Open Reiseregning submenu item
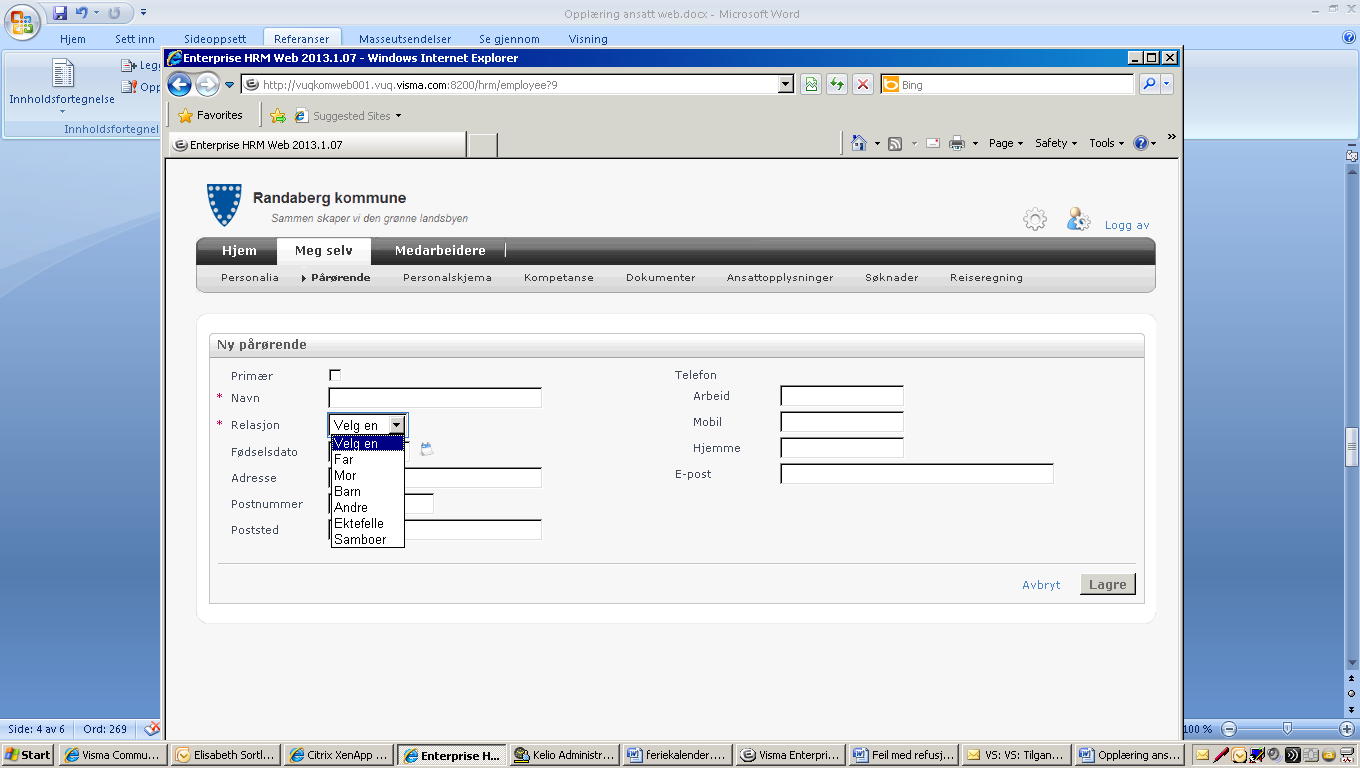The width and height of the screenshot is (1360, 768). point(986,278)
